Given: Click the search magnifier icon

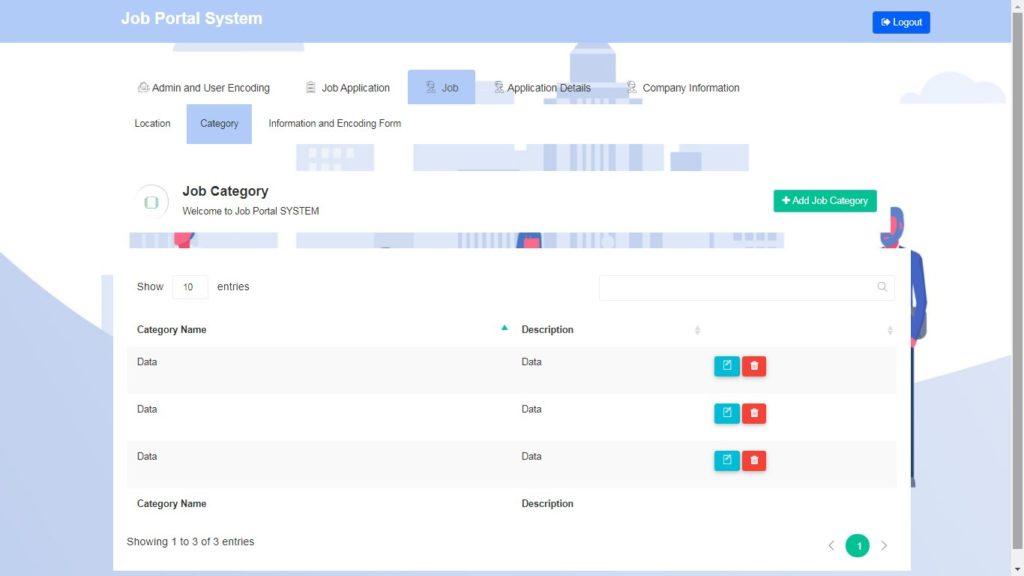Looking at the screenshot, I should point(882,287).
